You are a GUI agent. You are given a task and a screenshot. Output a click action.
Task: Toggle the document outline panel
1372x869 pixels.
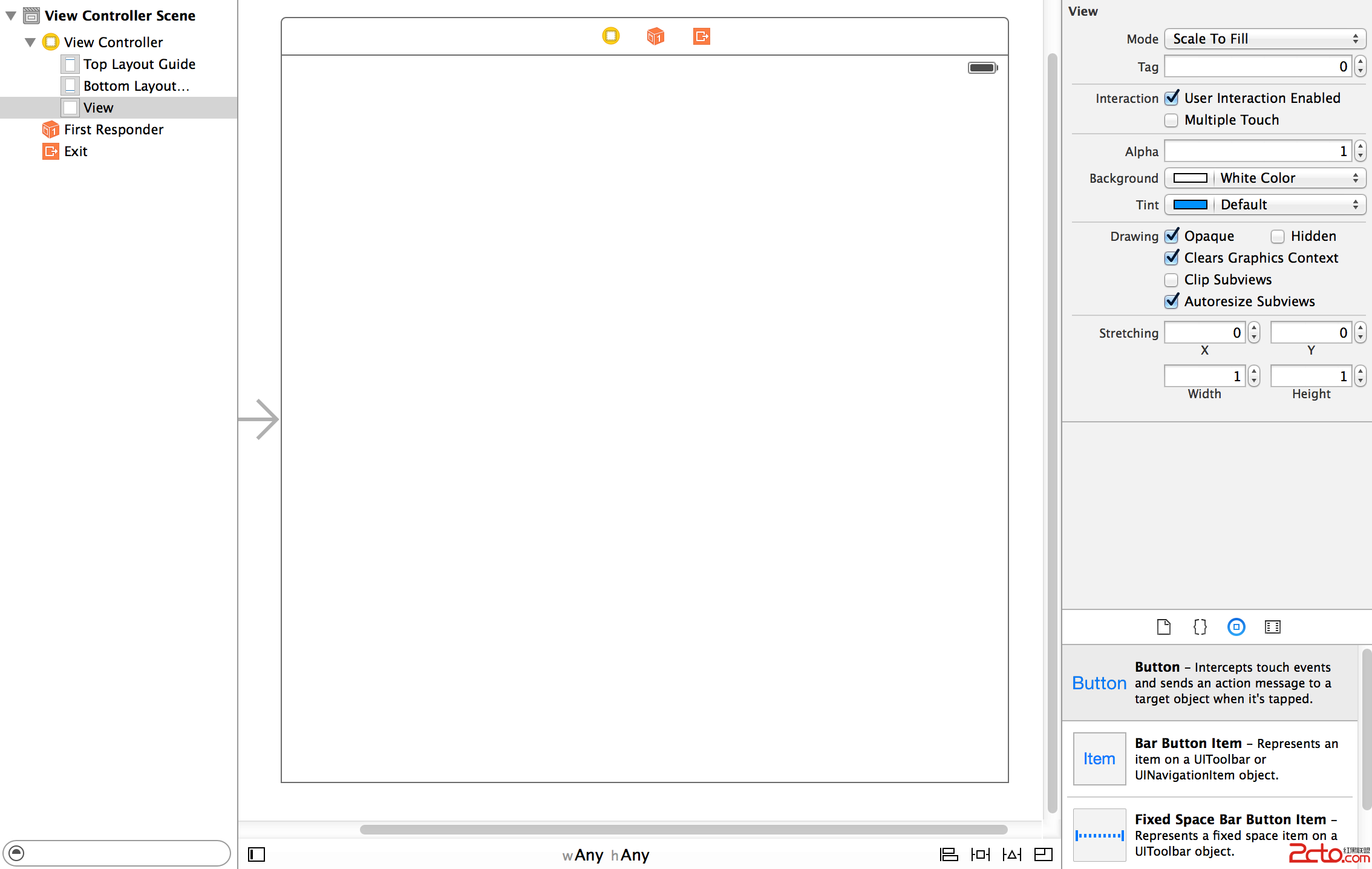click(256, 854)
